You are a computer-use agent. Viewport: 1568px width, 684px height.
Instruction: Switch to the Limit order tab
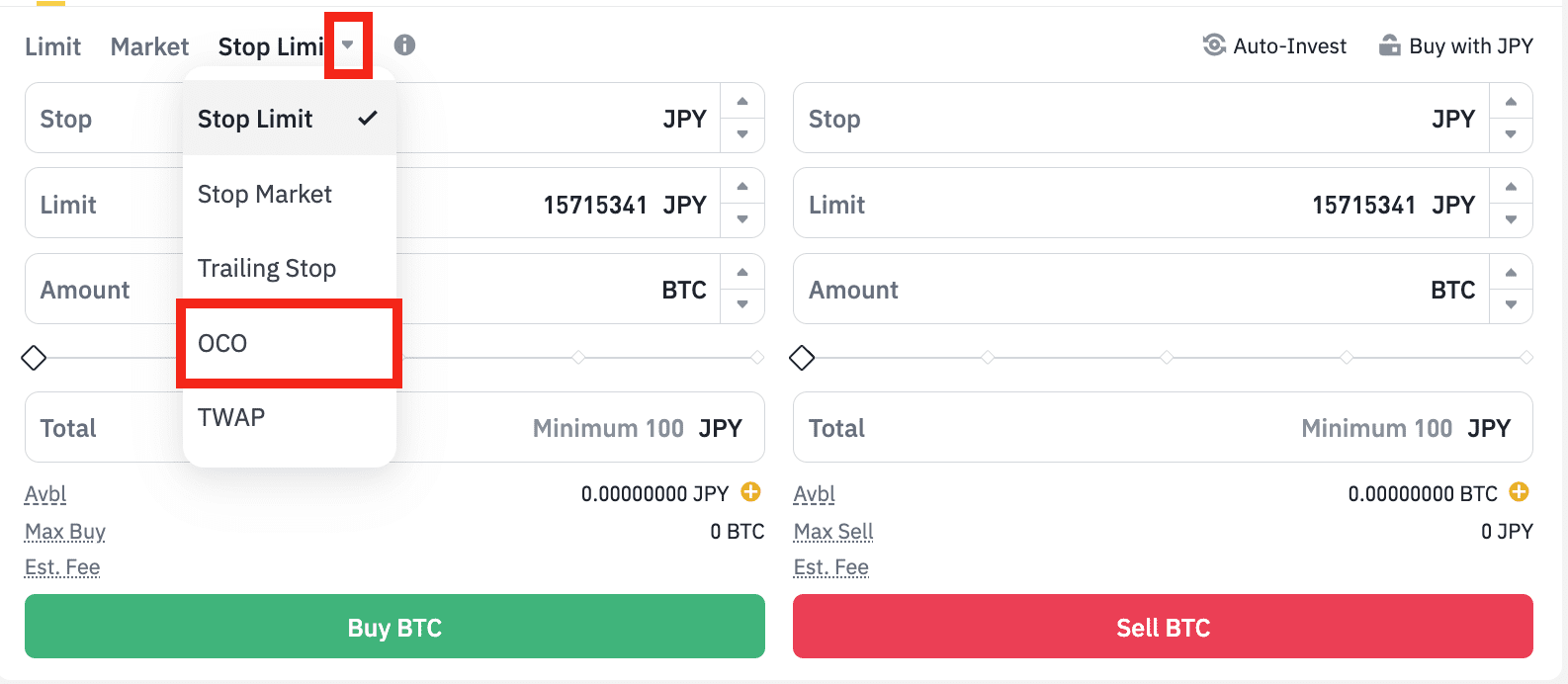[x=53, y=46]
